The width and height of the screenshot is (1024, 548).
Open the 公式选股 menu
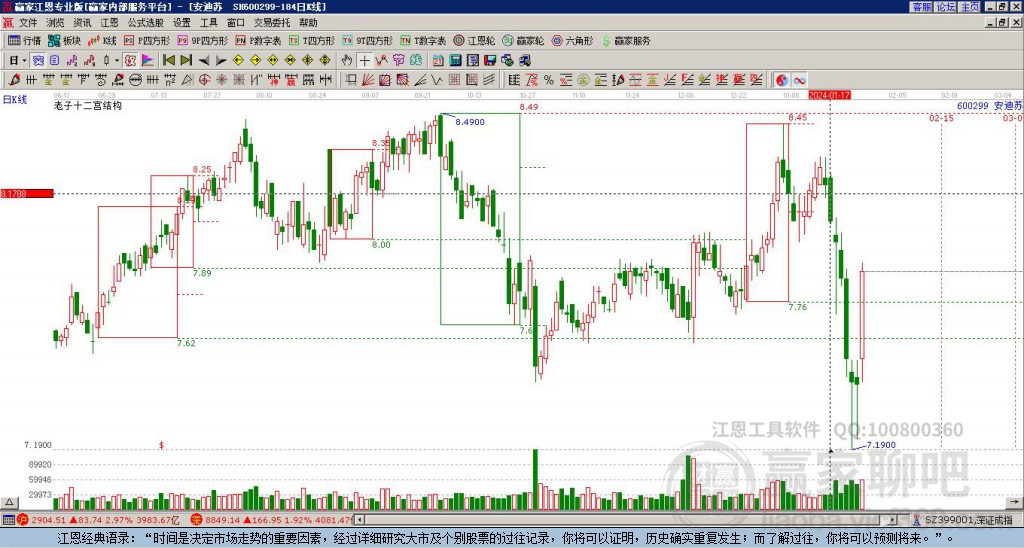click(146, 23)
